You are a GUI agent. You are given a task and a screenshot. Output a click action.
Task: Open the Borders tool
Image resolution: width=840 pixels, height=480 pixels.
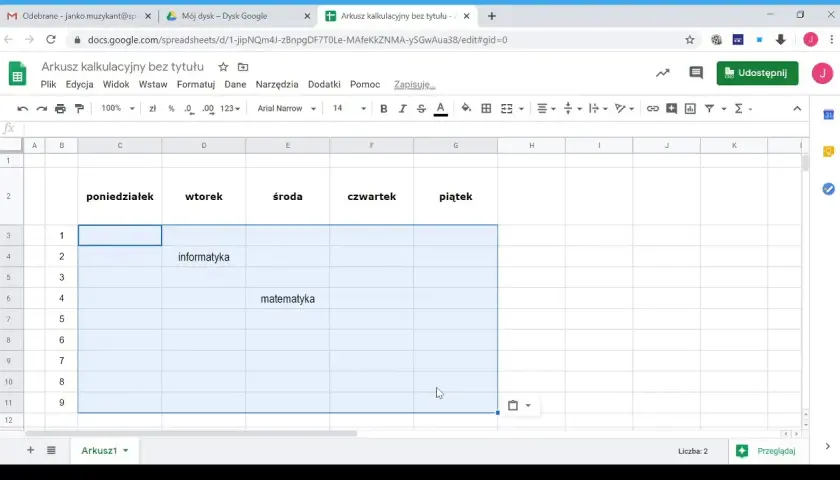pyautogui.click(x=486, y=109)
